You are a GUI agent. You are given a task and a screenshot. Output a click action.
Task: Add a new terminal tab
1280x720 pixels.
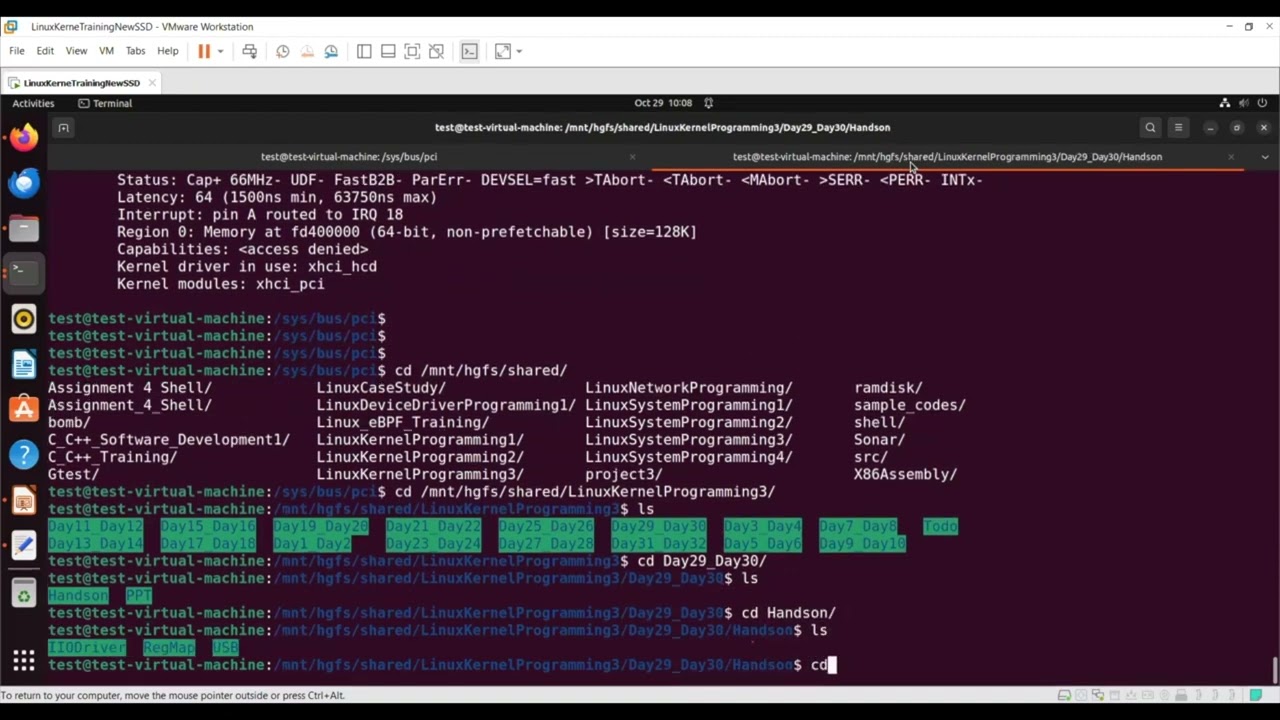[63, 128]
